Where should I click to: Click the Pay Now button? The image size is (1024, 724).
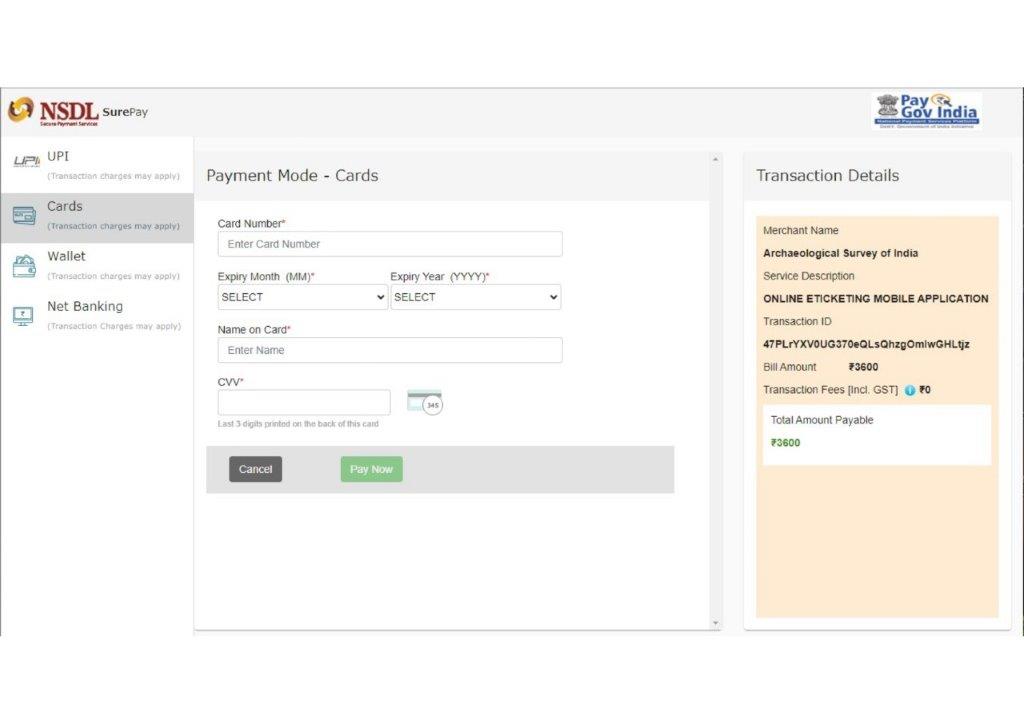click(x=371, y=469)
